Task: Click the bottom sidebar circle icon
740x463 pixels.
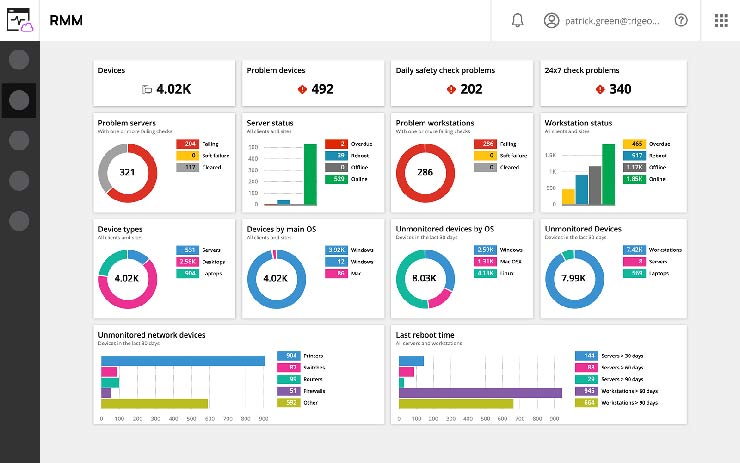Action: 19,220
